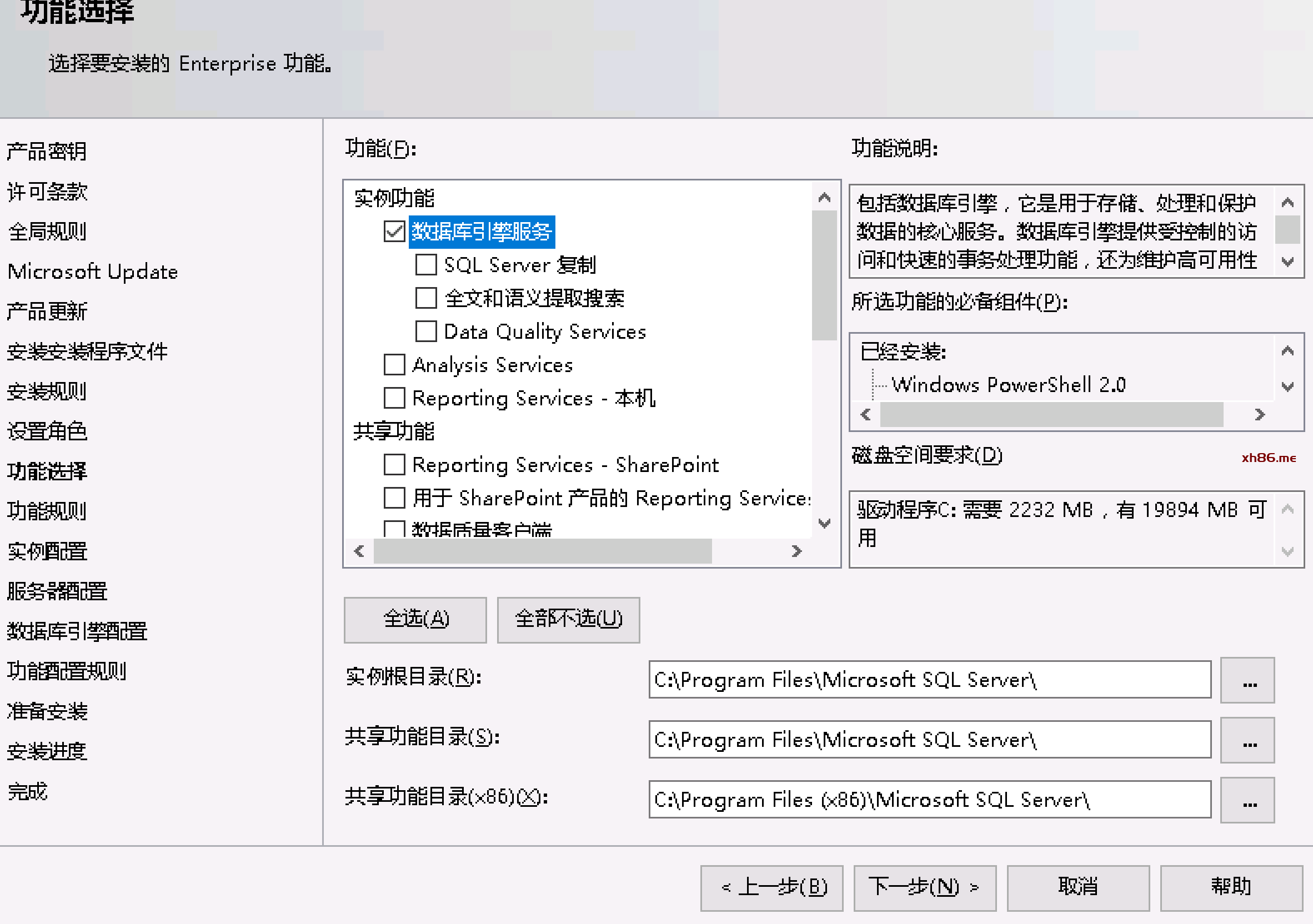Screen dimensions: 1313x924
Task: Click 全部不选(U) unselect all button
Action: coord(568,619)
